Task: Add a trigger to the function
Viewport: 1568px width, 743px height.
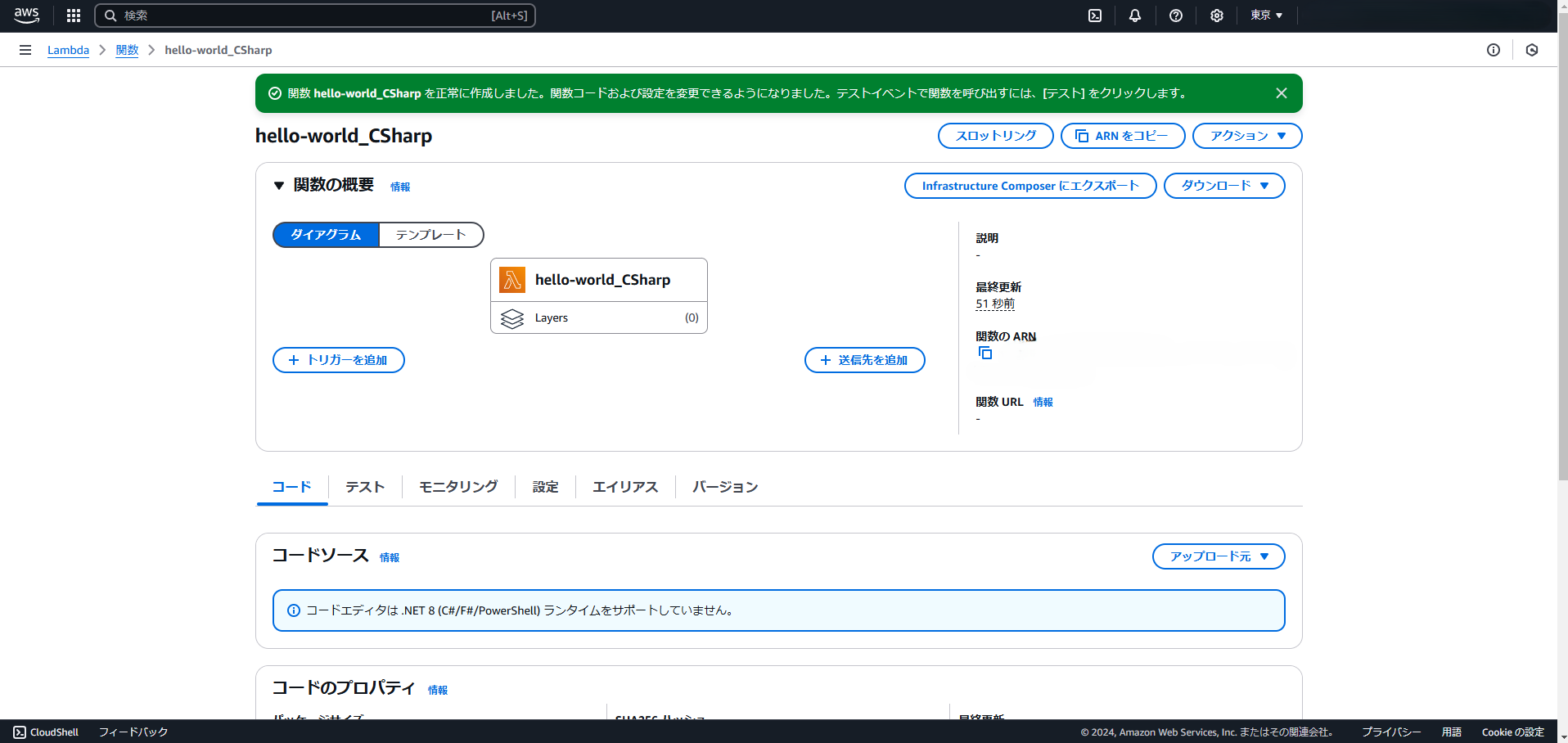Action: pos(339,360)
